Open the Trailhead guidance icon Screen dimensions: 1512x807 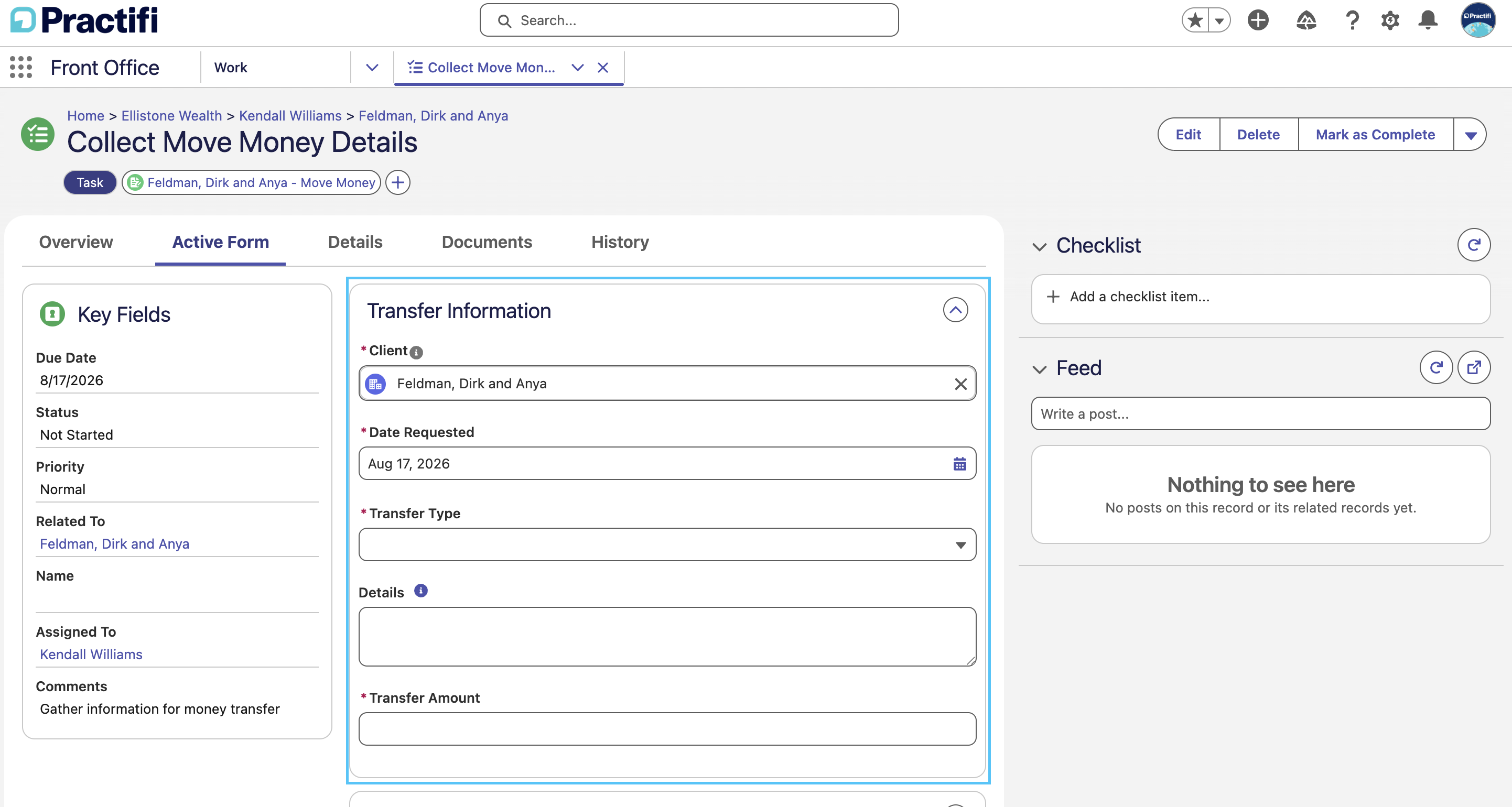coord(1306,20)
